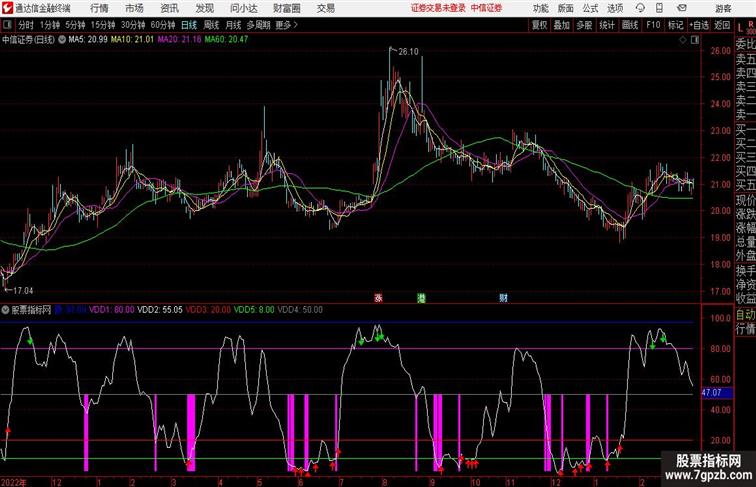Click the MA10: 21.01 value
The width and height of the screenshot is (756, 487).
132,40
